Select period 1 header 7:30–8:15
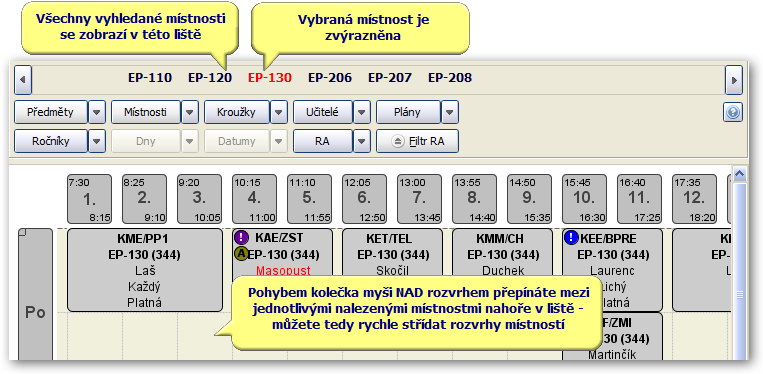The height and width of the screenshot is (374, 763). pyautogui.click(x=89, y=199)
